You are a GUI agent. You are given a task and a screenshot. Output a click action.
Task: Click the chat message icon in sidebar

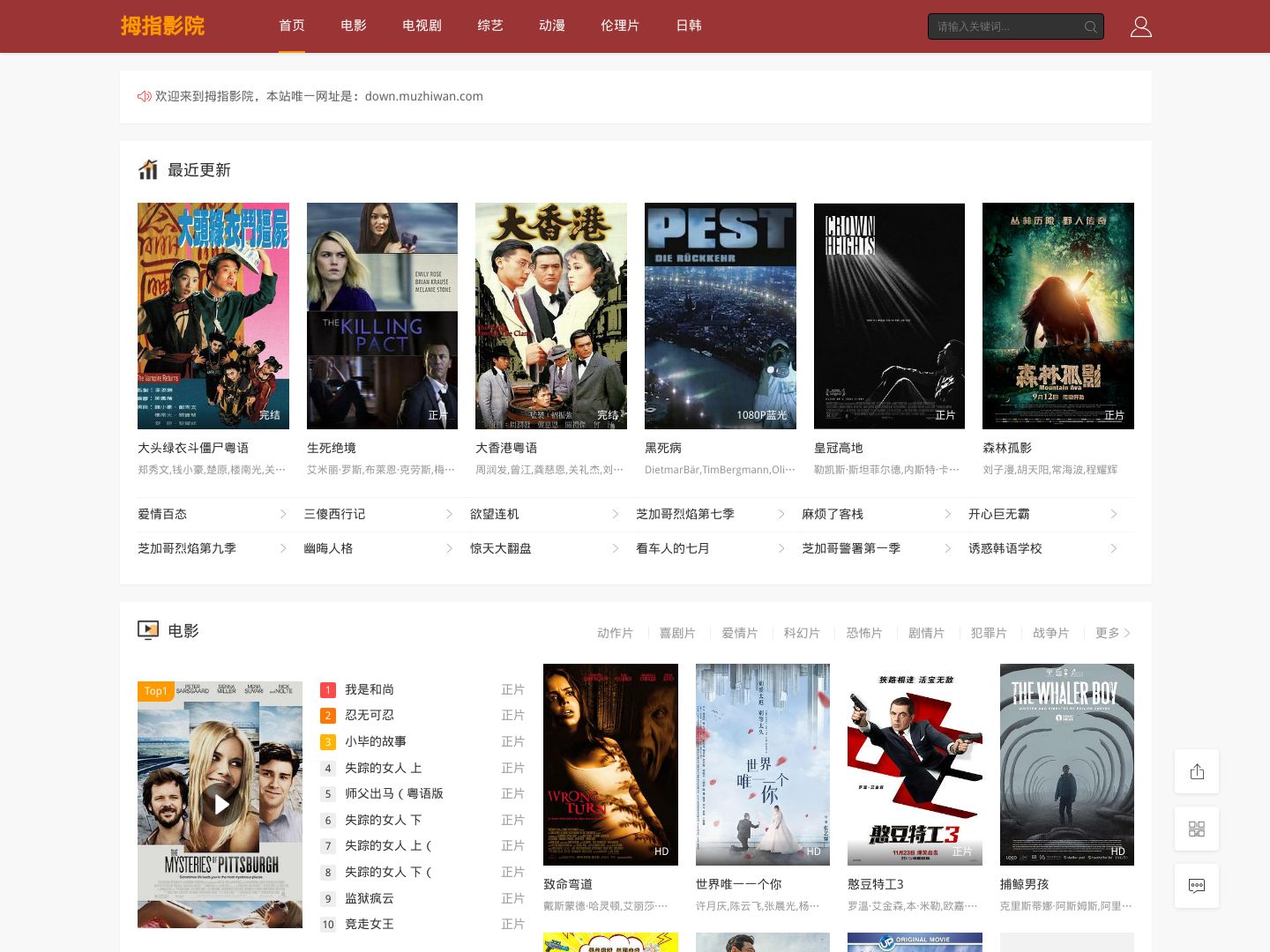click(1197, 886)
